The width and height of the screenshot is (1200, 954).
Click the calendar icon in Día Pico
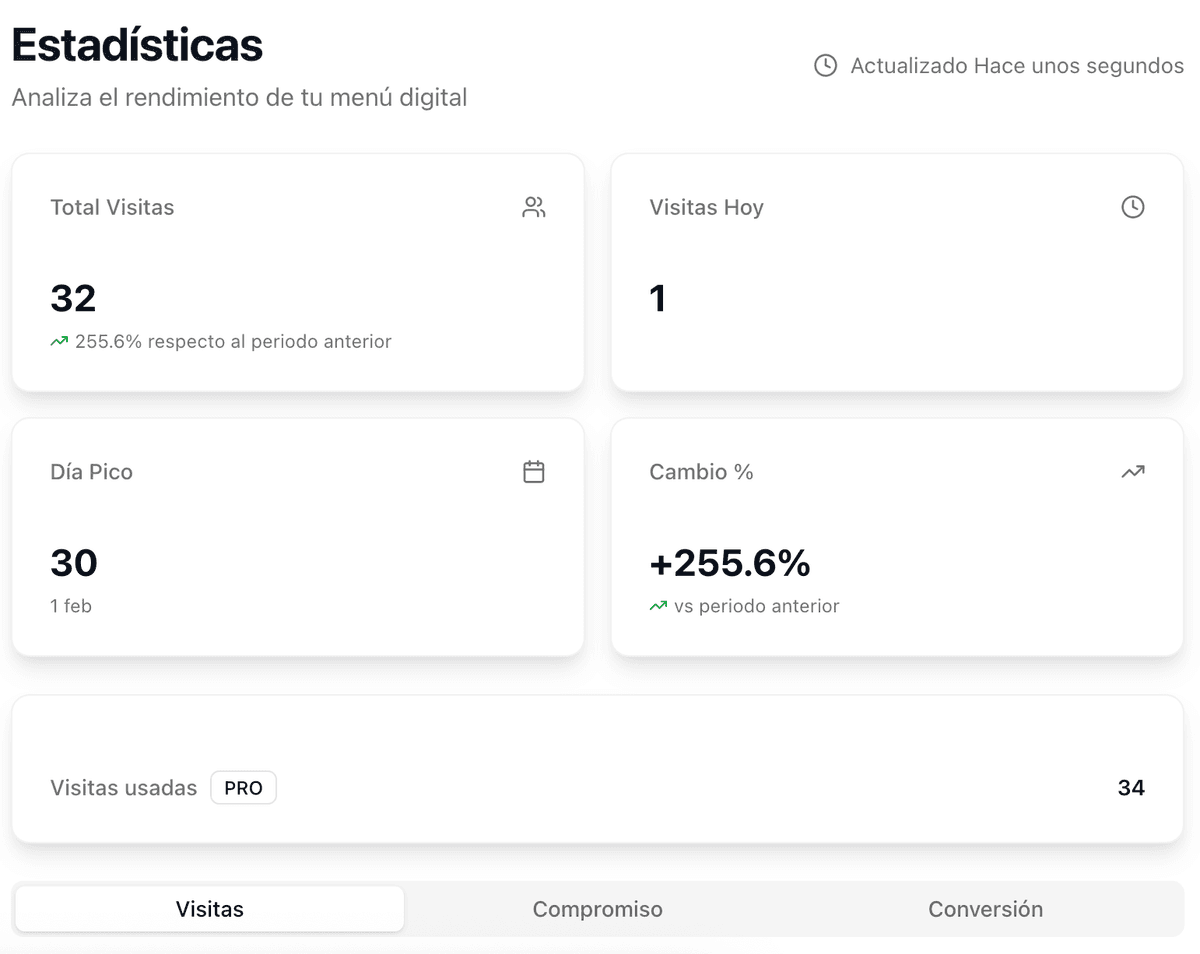coord(534,472)
